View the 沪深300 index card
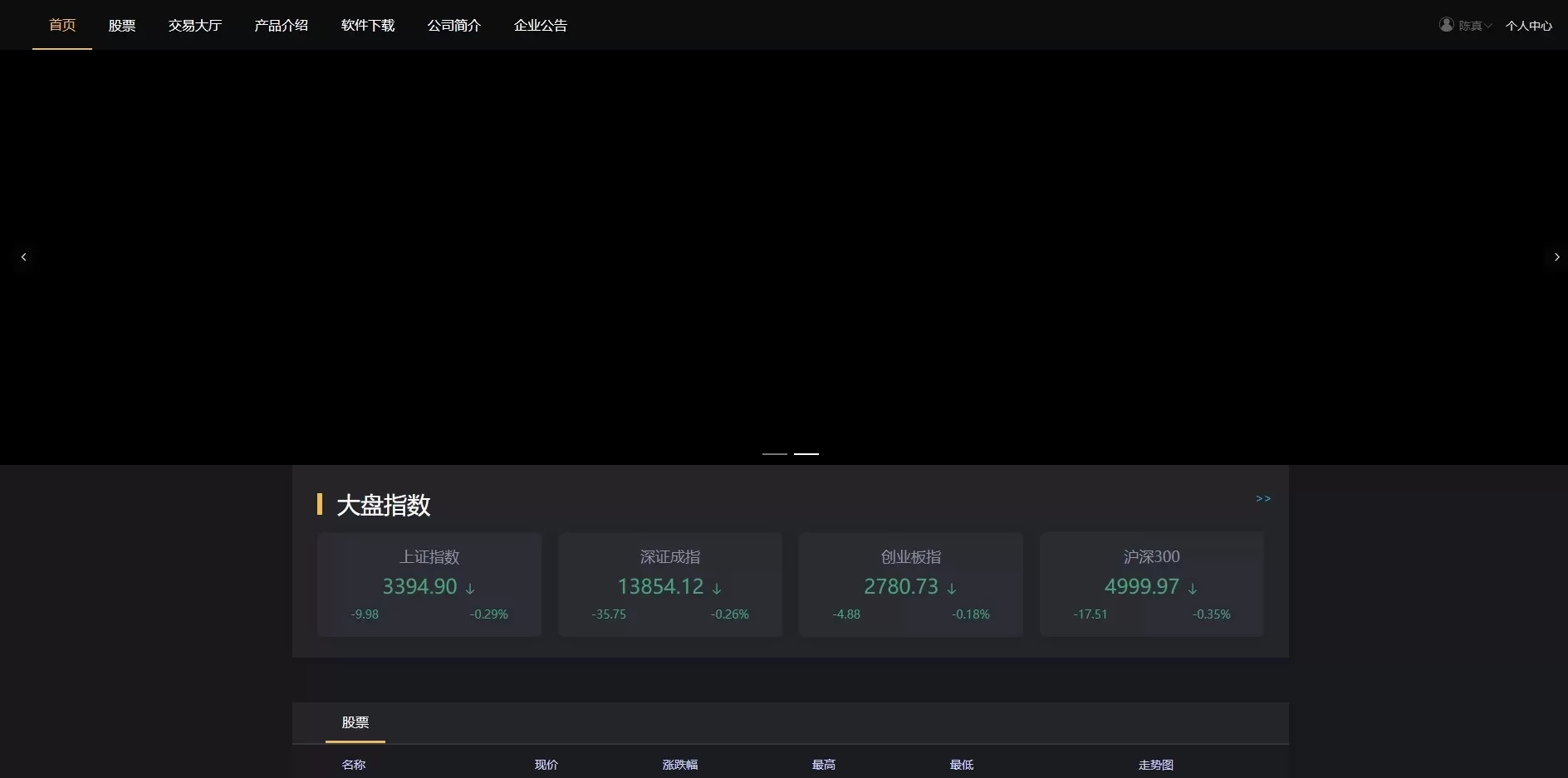The width and height of the screenshot is (1568, 778). [x=1152, y=585]
